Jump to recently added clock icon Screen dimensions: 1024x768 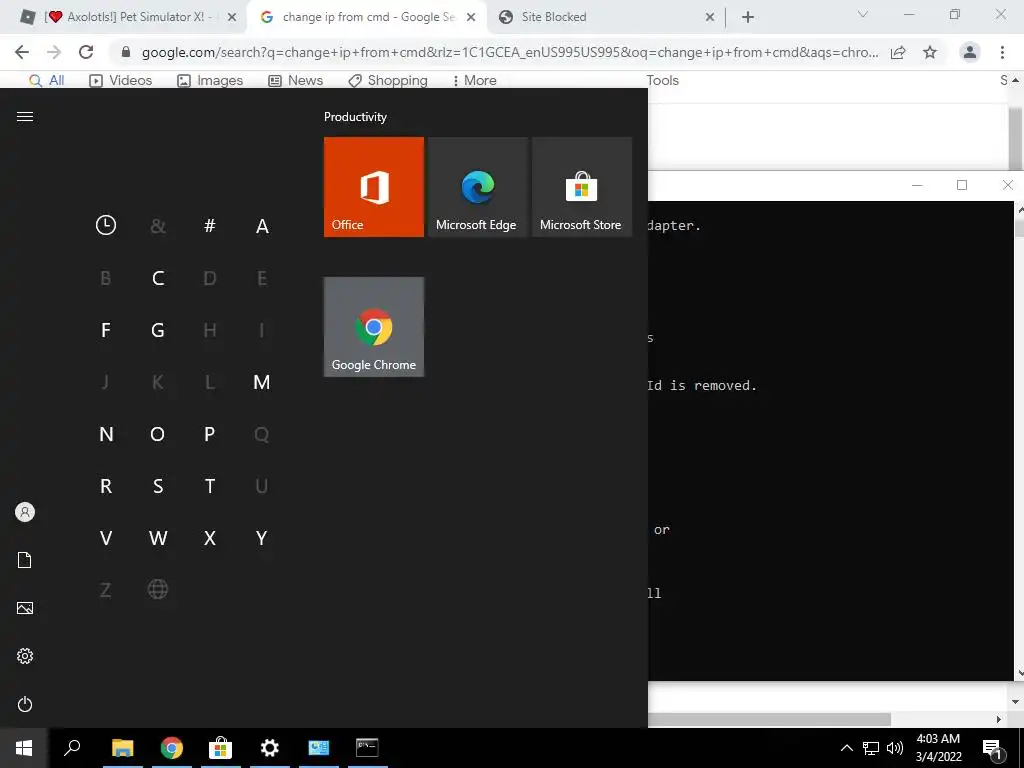click(106, 225)
